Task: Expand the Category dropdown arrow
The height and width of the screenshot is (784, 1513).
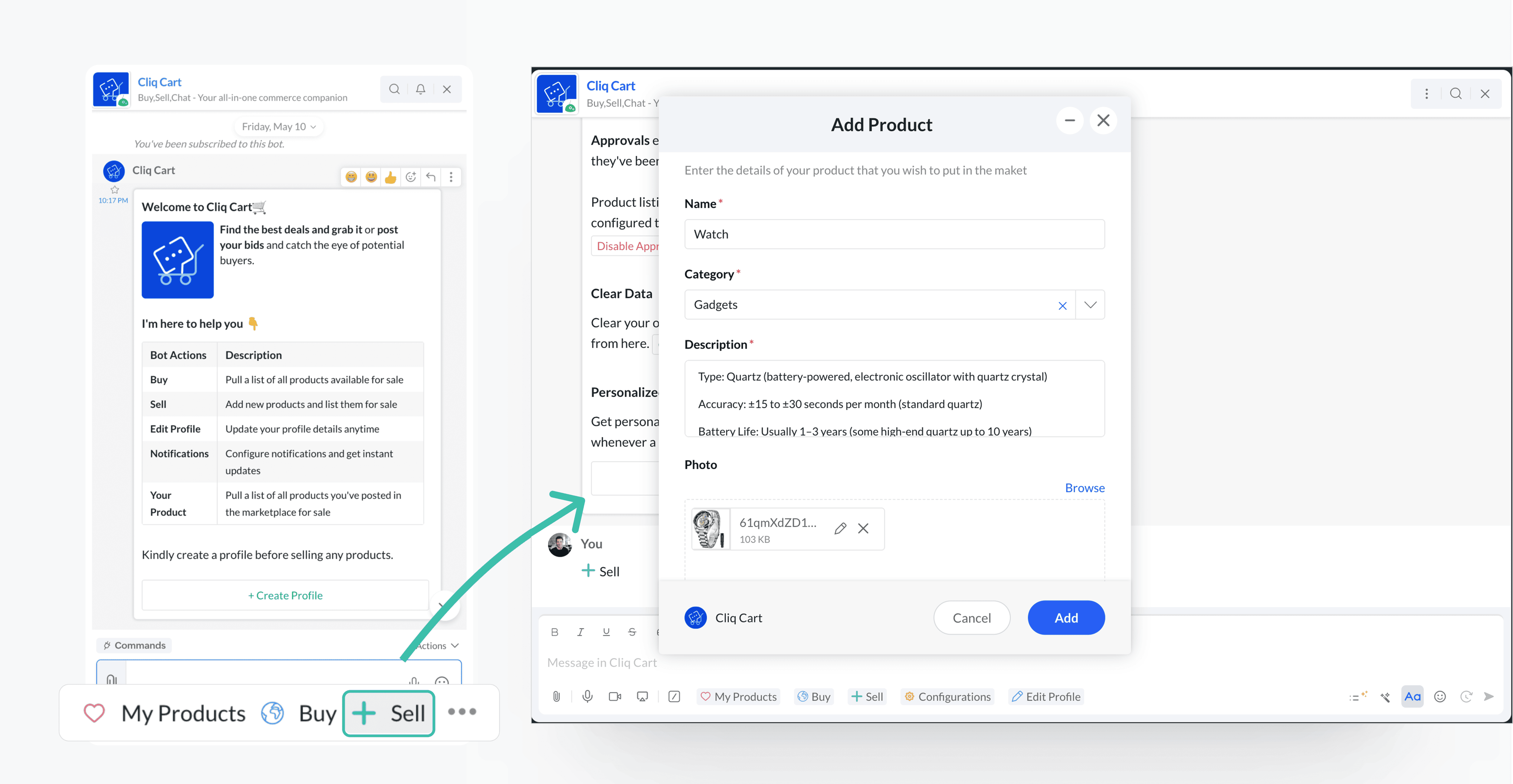Action: click(1090, 305)
